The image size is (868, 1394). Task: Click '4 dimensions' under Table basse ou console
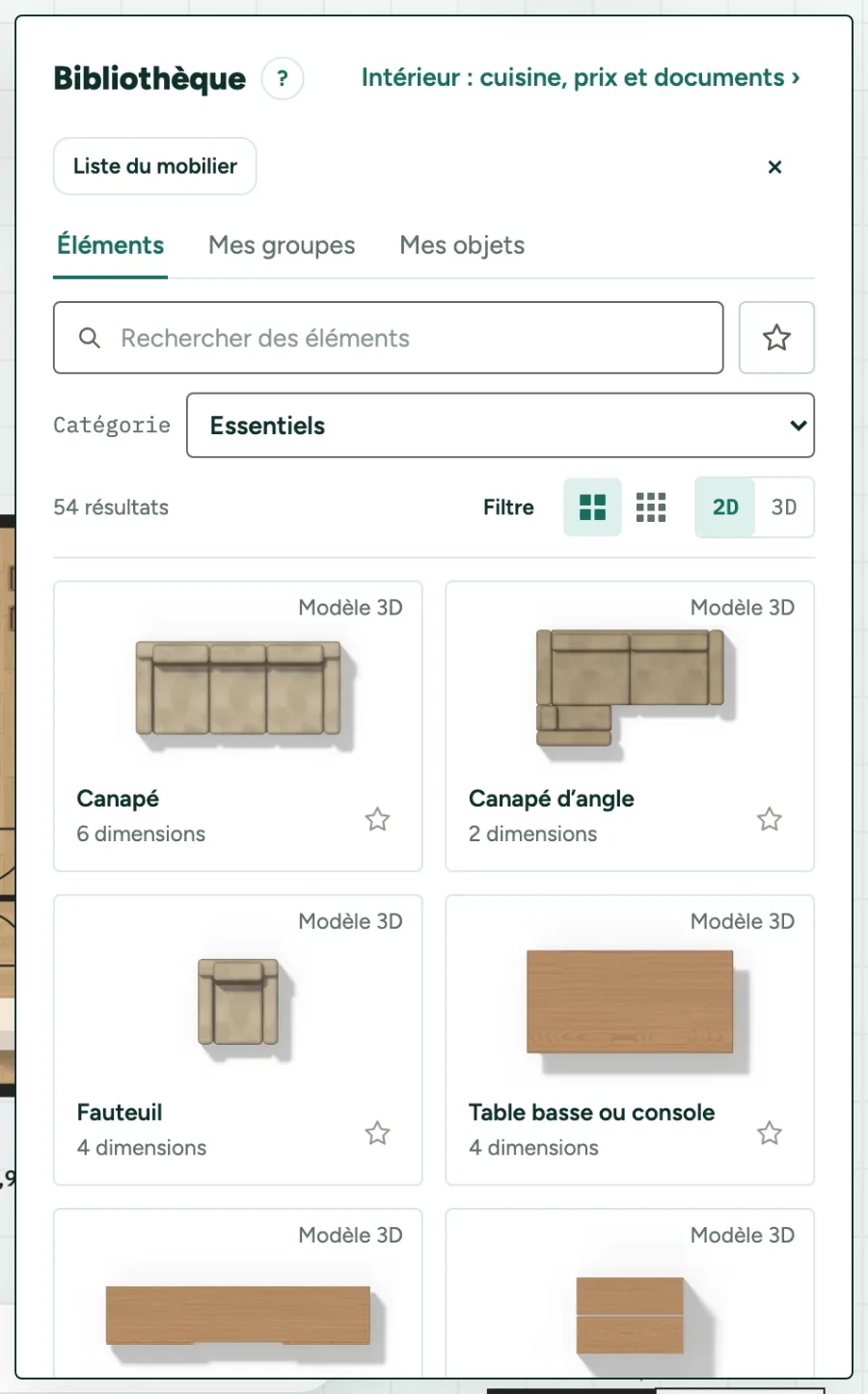coord(533,1148)
